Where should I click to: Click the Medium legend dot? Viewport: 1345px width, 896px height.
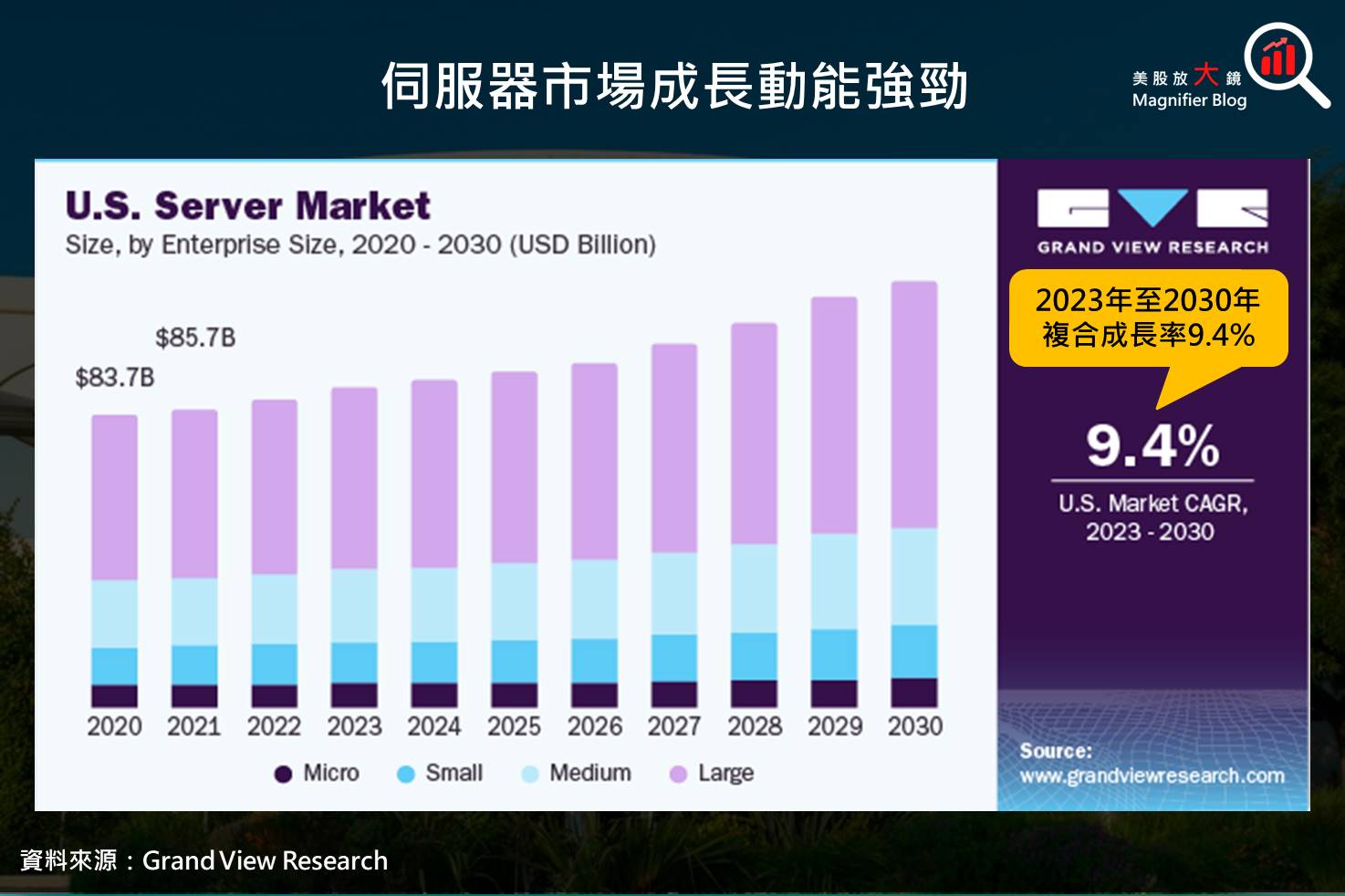click(x=530, y=774)
